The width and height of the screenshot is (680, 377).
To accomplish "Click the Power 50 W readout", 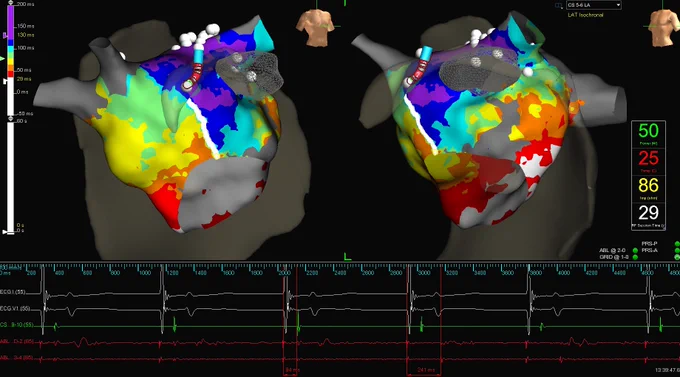I will 648,134.
